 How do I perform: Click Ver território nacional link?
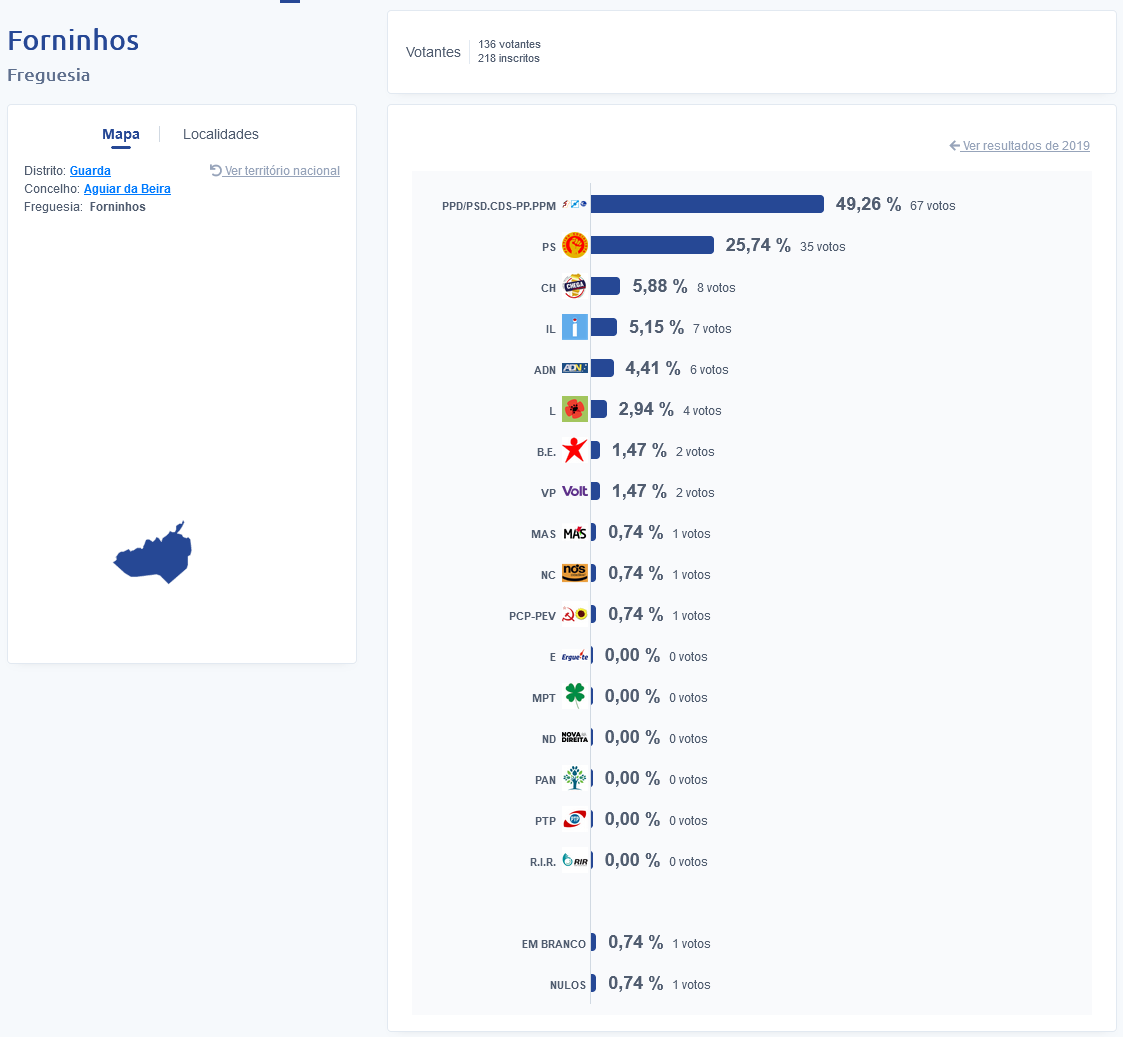coord(281,171)
